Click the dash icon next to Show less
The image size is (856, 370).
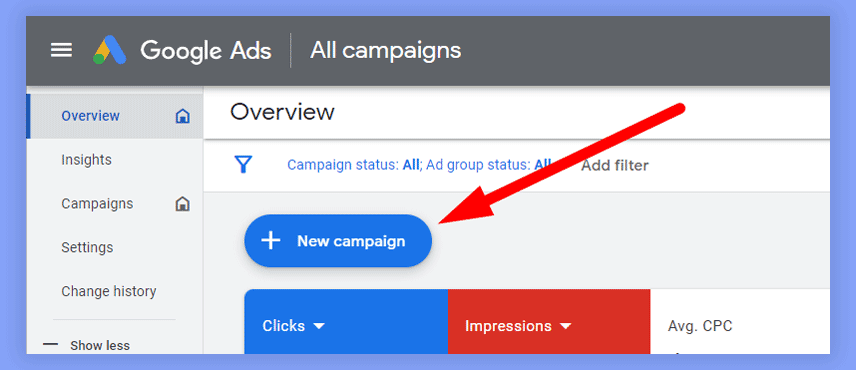click(x=50, y=345)
